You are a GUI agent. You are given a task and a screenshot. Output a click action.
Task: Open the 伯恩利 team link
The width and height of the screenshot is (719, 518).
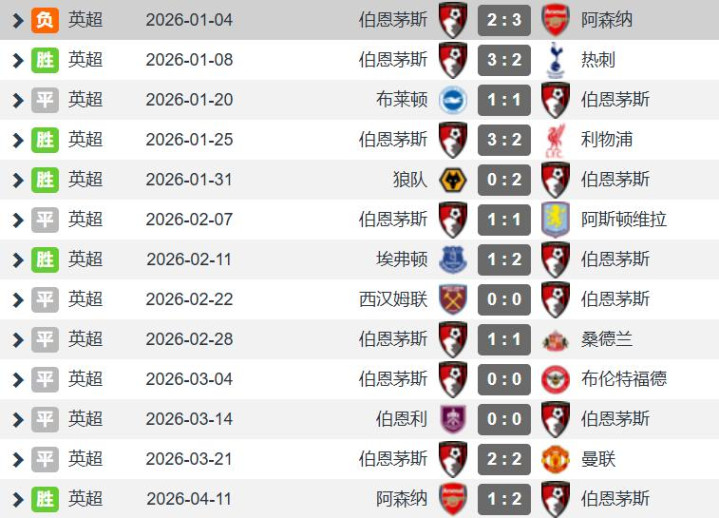pyautogui.click(x=402, y=419)
